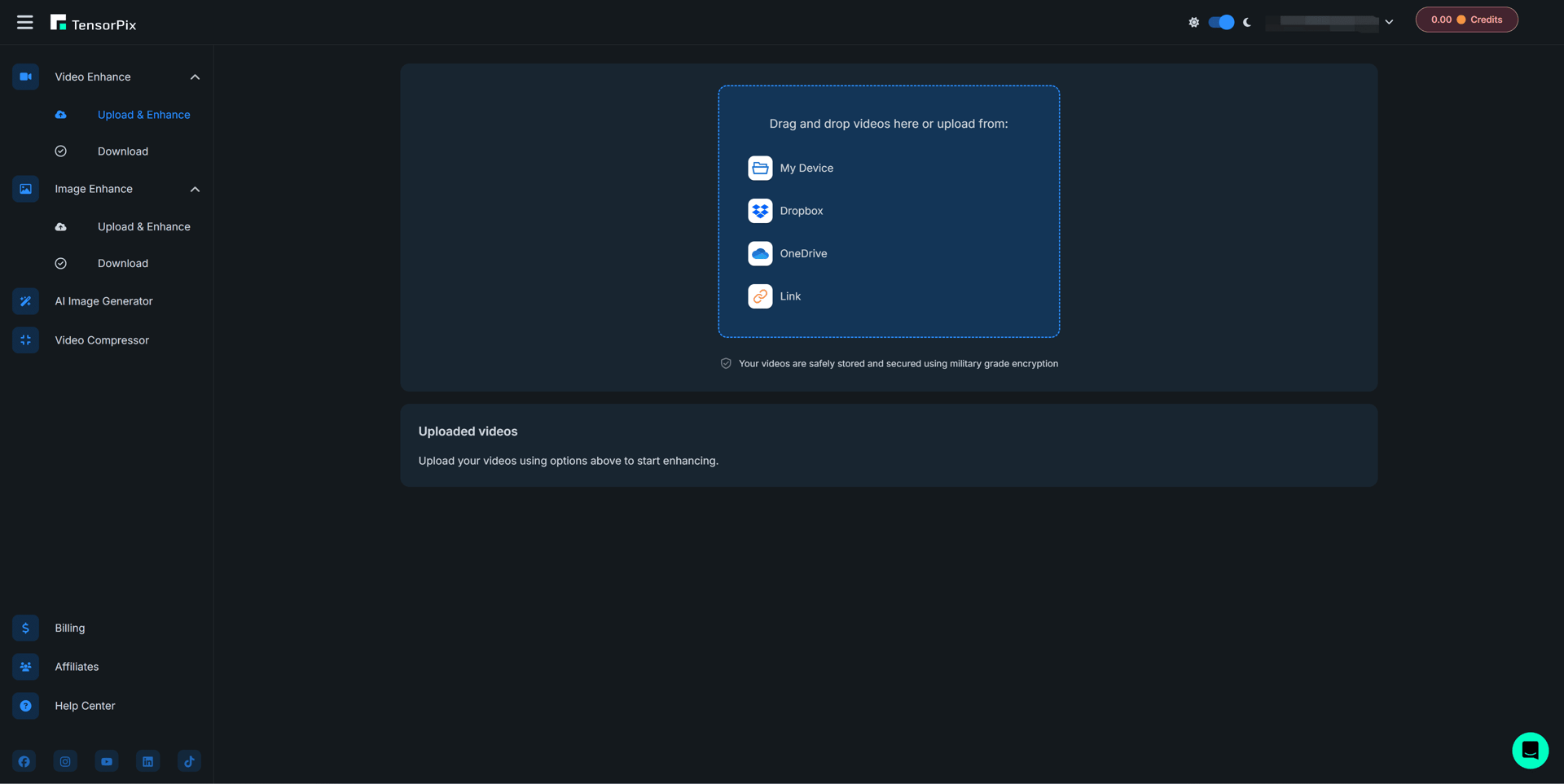Click the Dropbox upload icon
Image resolution: width=1564 pixels, height=784 pixels.
[760, 211]
